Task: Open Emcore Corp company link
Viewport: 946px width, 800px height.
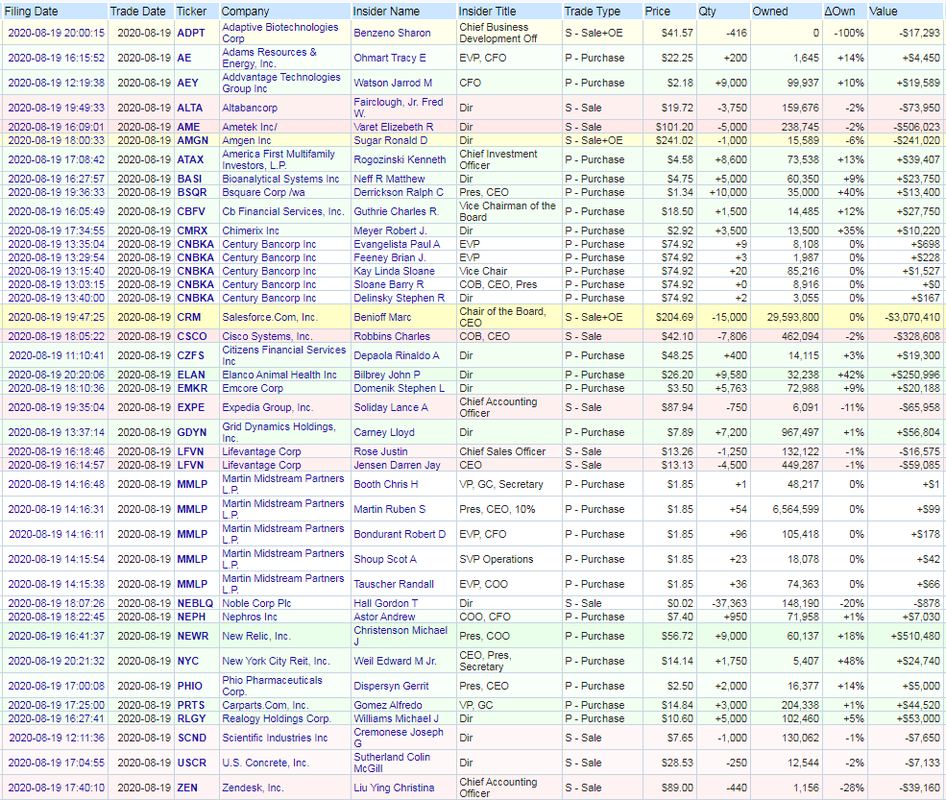Action: pos(252,388)
